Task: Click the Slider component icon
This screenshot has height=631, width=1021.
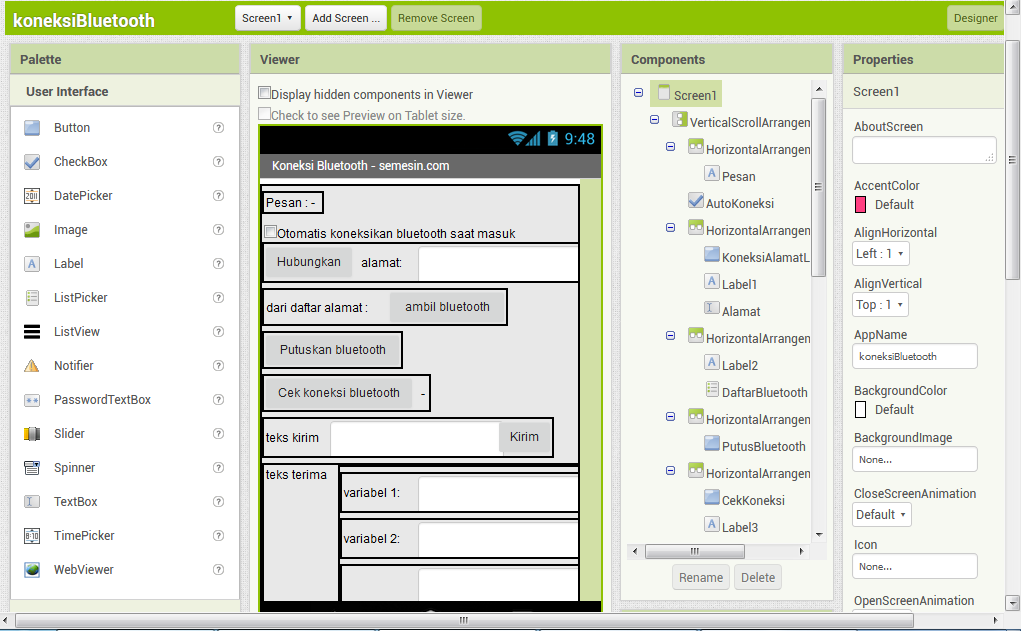Action: coord(32,434)
